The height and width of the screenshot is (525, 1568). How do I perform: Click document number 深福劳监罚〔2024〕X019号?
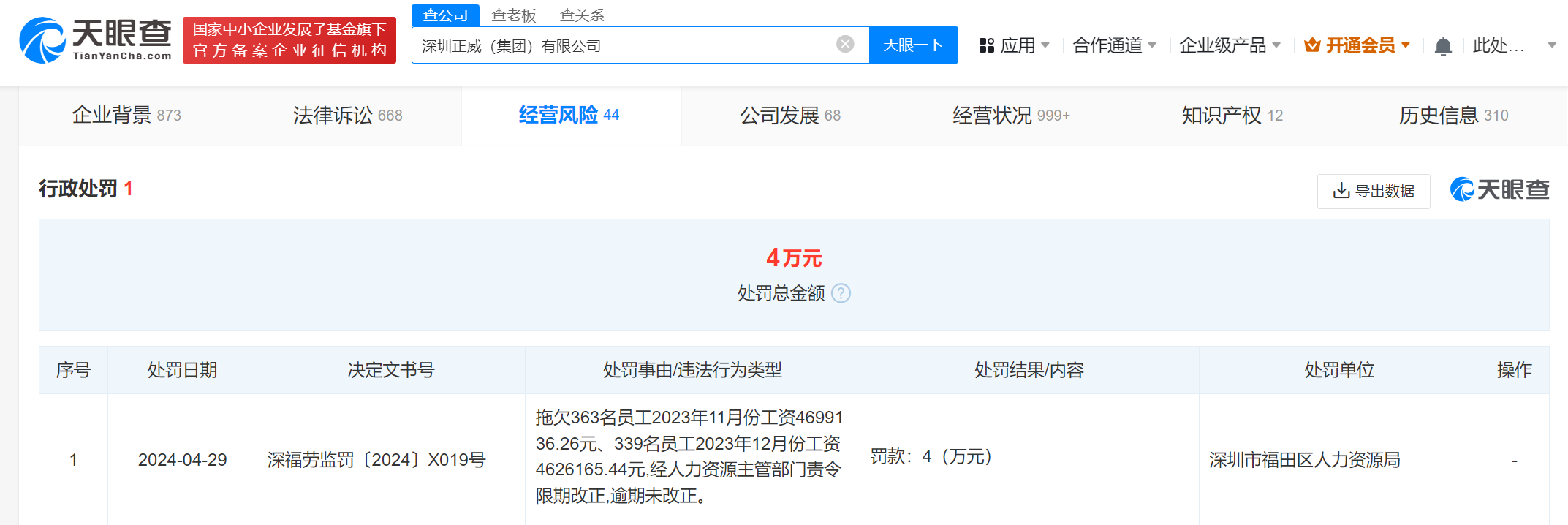tap(376, 460)
